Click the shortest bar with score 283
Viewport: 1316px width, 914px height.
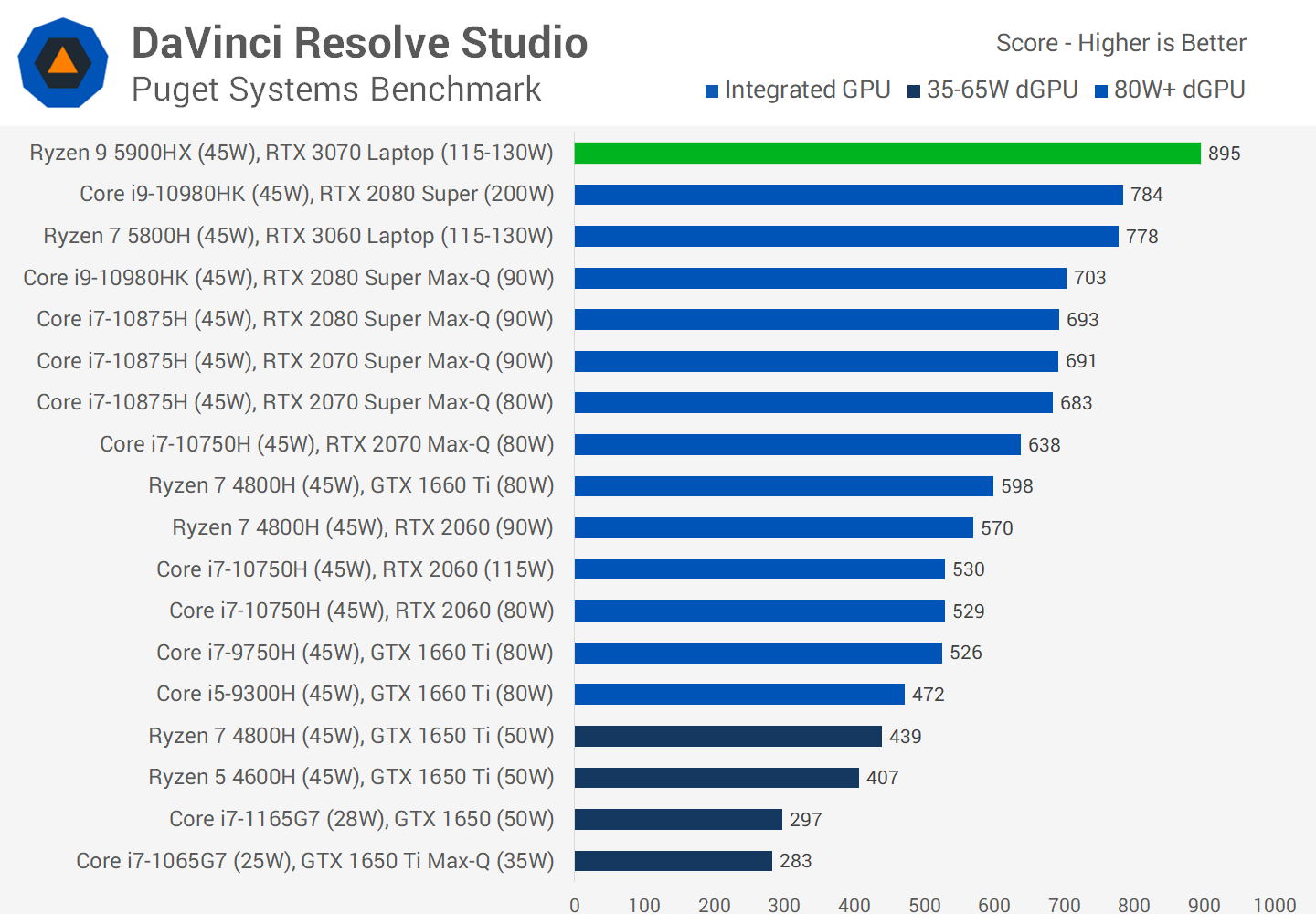pyautogui.click(x=673, y=861)
